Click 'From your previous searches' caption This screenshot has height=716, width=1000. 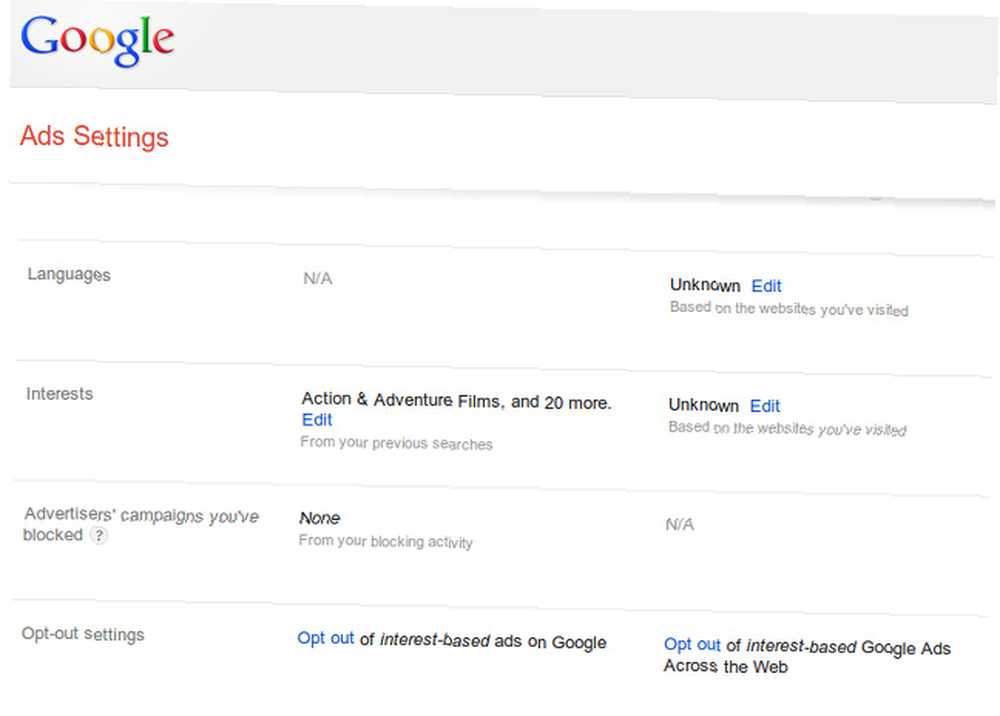[x=396, y=442]
